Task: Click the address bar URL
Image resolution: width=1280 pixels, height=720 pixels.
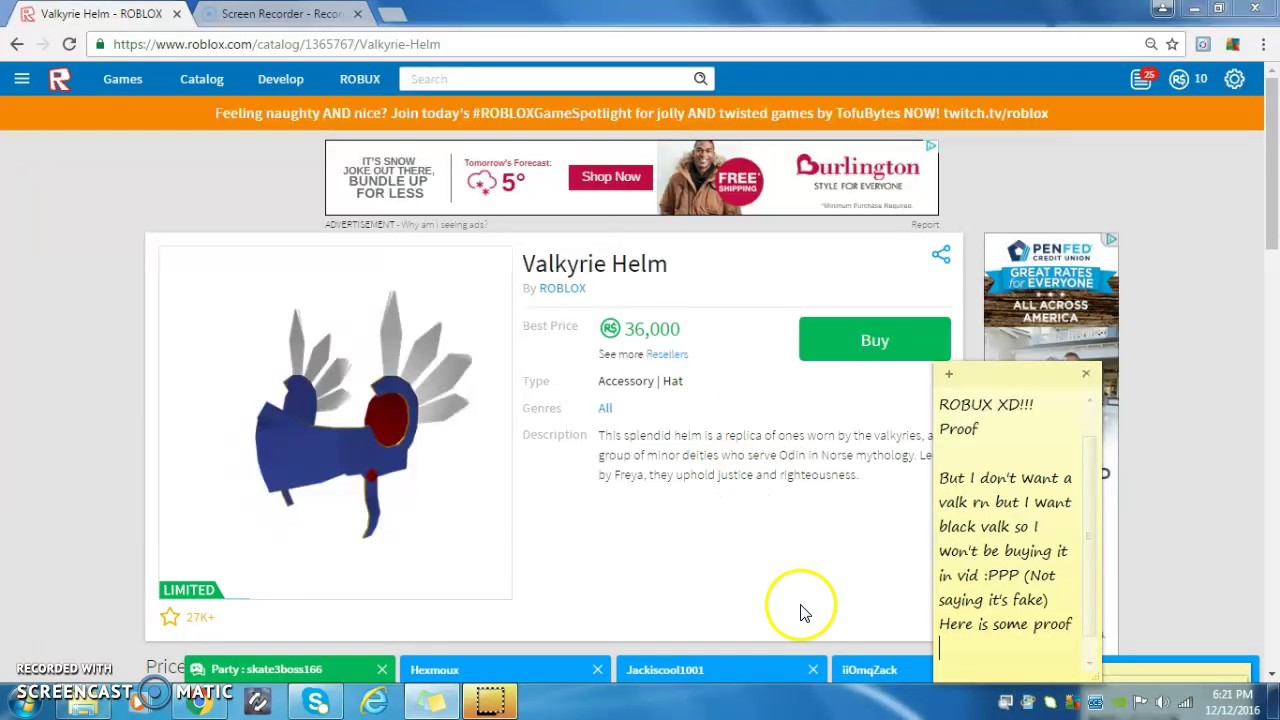Action: 277,44
